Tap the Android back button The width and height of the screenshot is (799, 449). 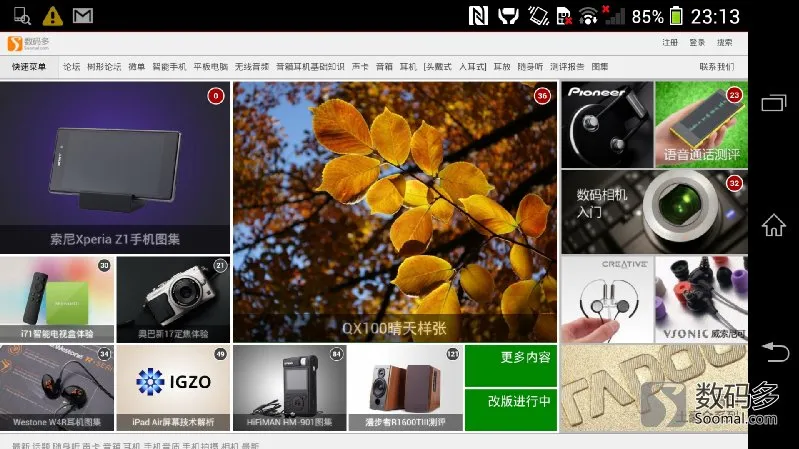775,352
